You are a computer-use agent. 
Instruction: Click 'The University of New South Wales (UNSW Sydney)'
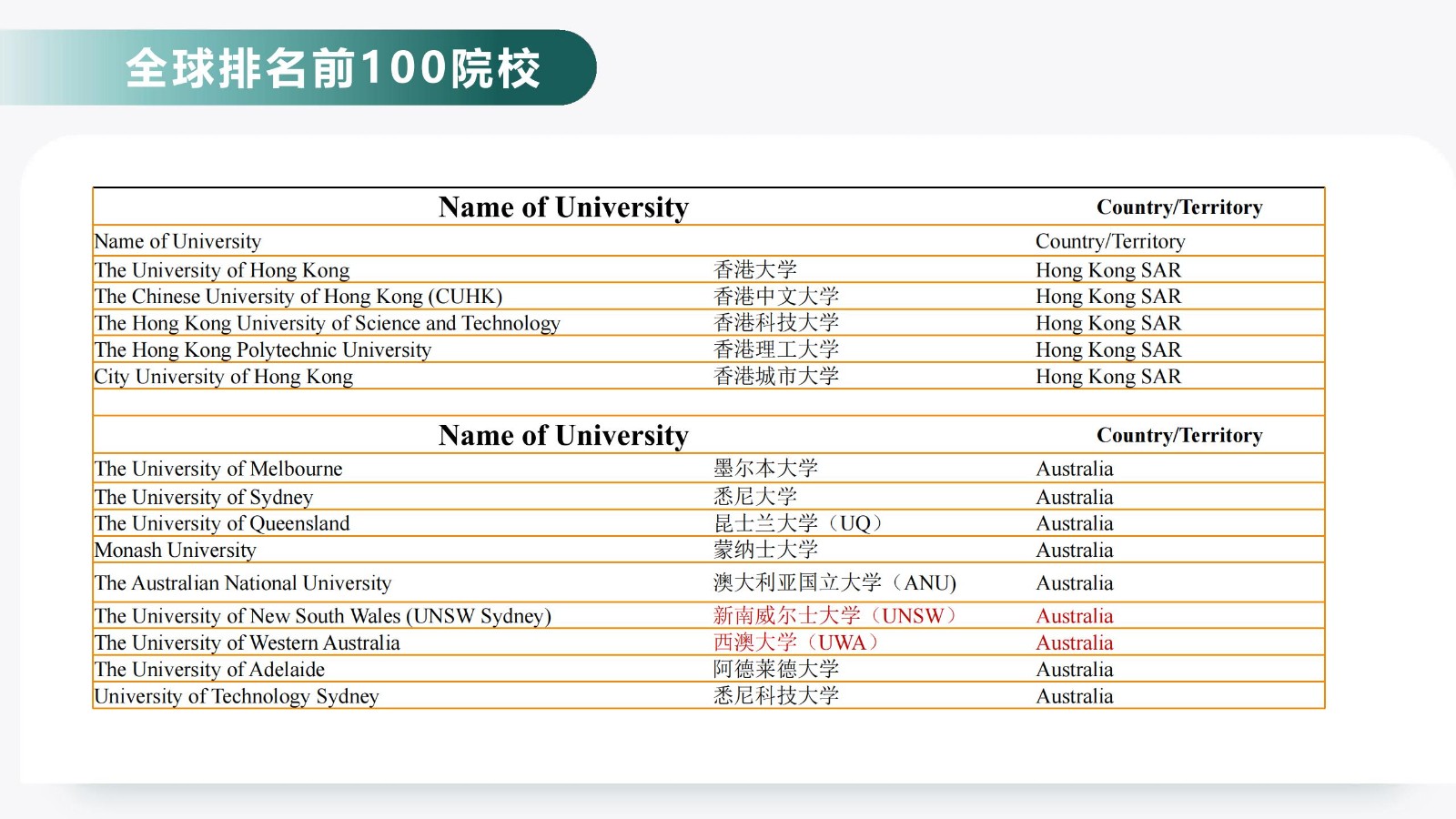tap(323, 616)
